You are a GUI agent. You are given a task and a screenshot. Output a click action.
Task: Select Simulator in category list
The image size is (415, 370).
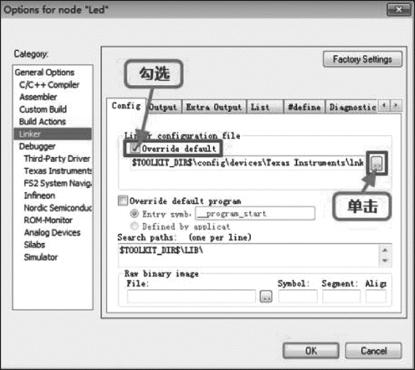pos(41,257)
